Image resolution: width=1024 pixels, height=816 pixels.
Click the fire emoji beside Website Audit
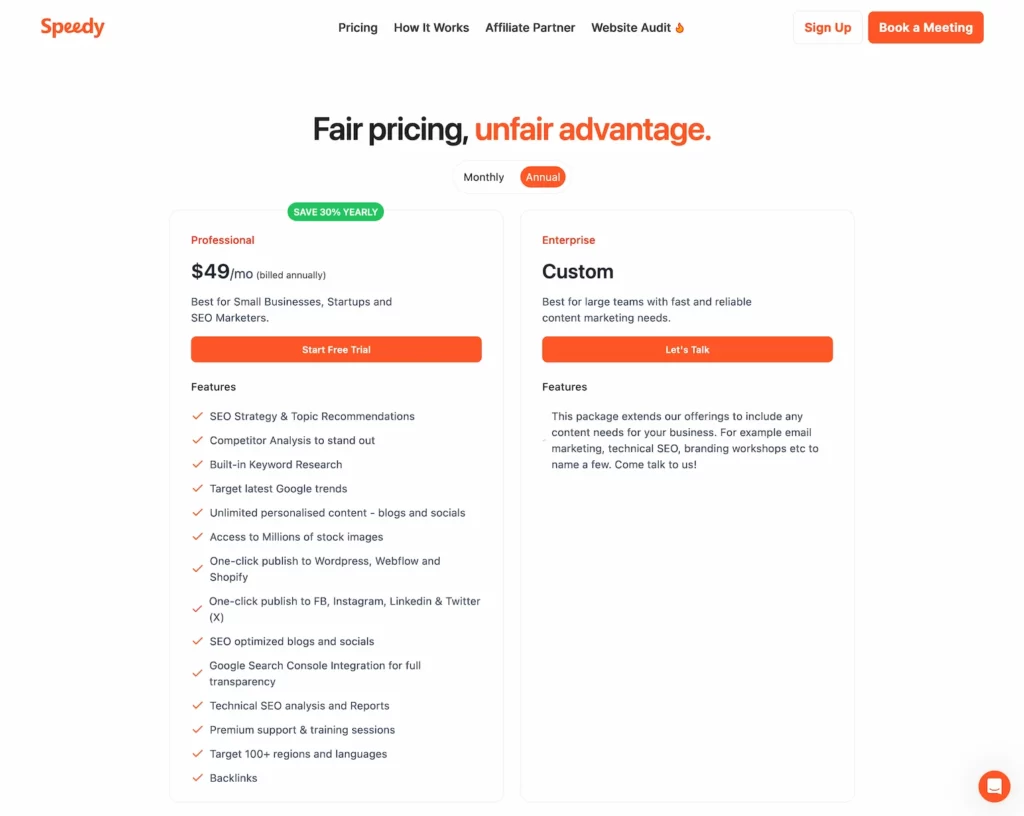(x=681, y=27)
